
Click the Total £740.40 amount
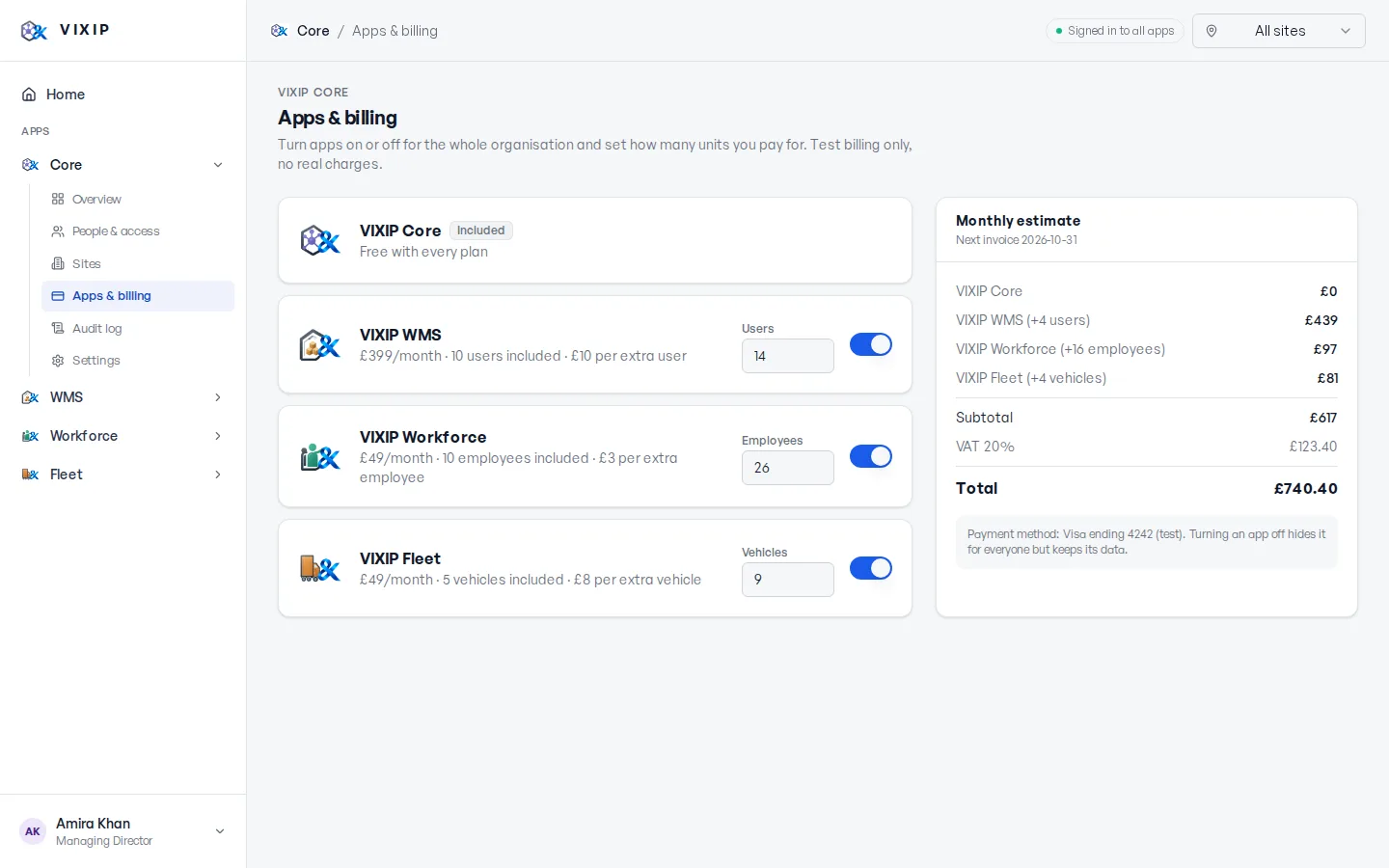coord(1305,489)
